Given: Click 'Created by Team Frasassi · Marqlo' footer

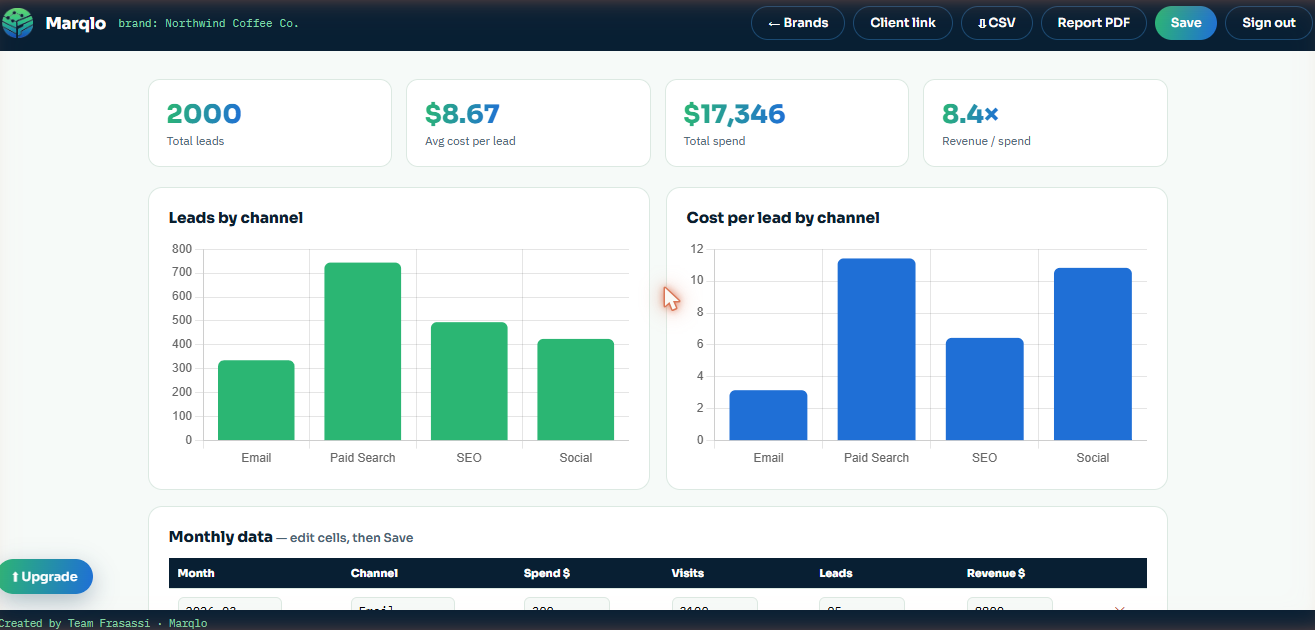Looking at the screenshot, I should (104, 623).
